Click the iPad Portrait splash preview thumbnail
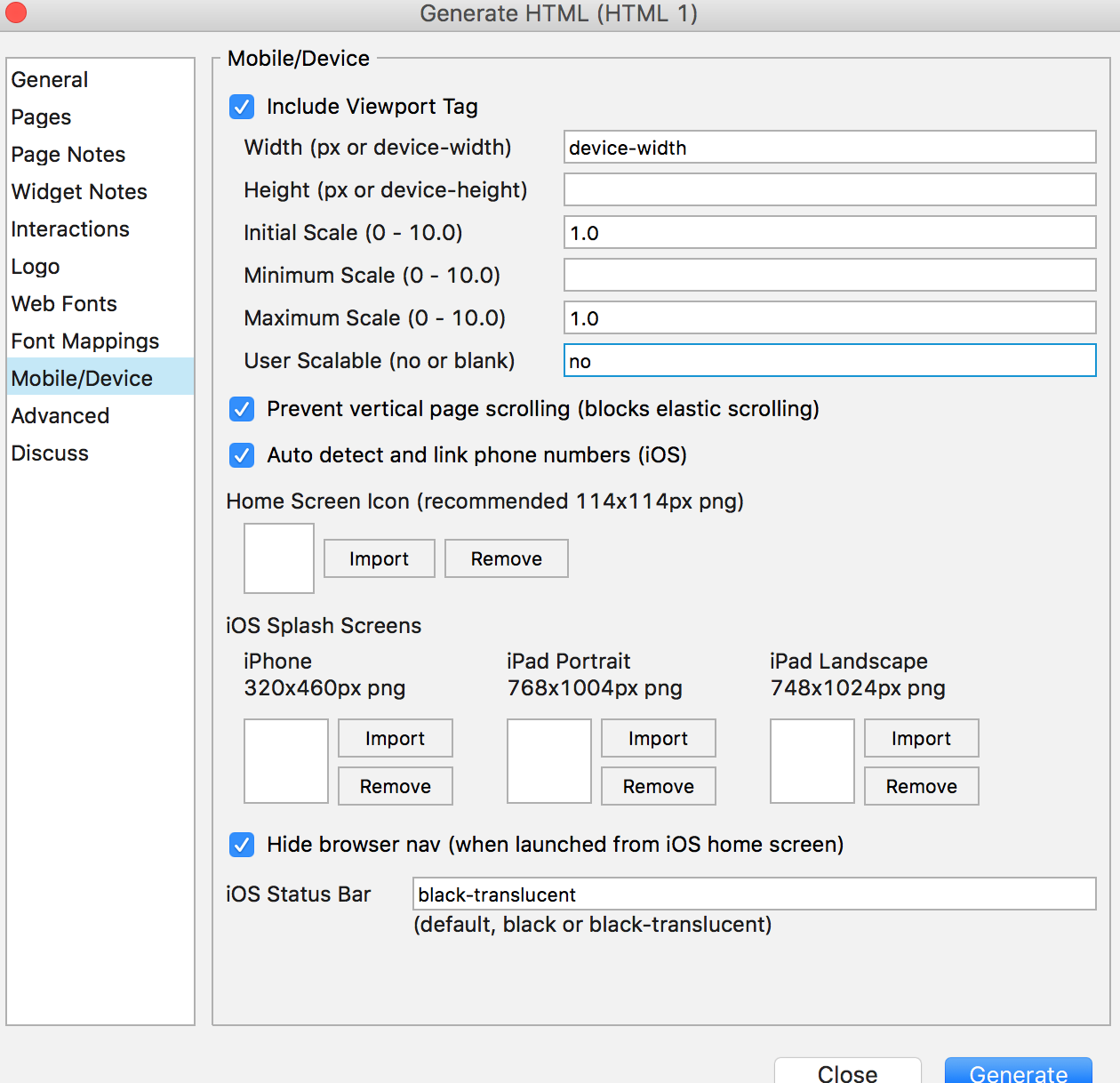This screenshot has width=1120, height=1083. [x=548, y=761]
